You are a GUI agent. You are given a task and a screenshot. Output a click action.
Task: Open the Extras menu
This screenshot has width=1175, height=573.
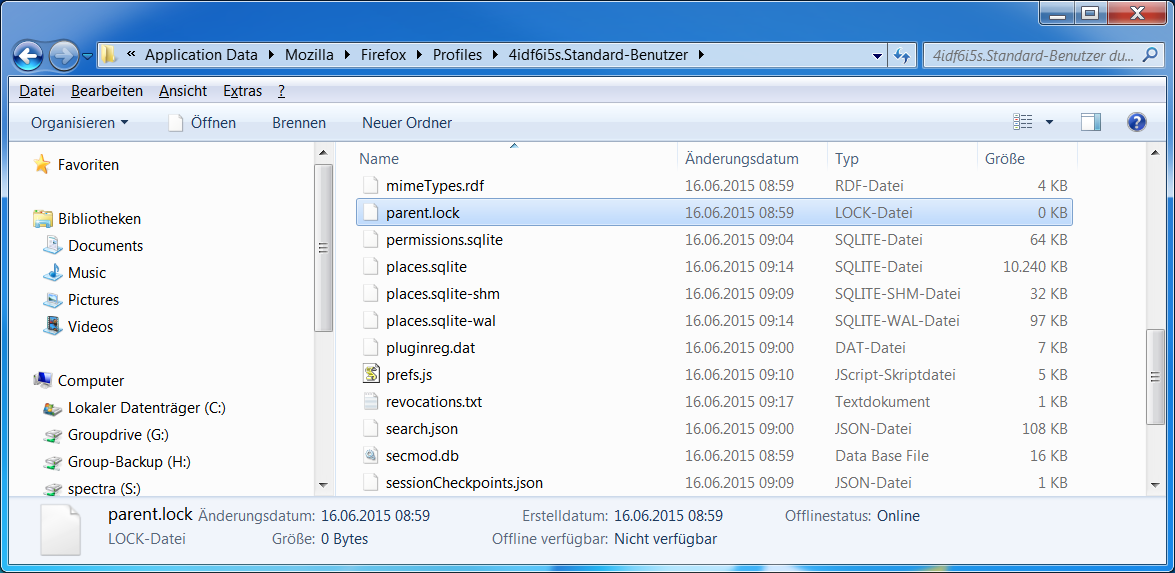coord(242,91)
